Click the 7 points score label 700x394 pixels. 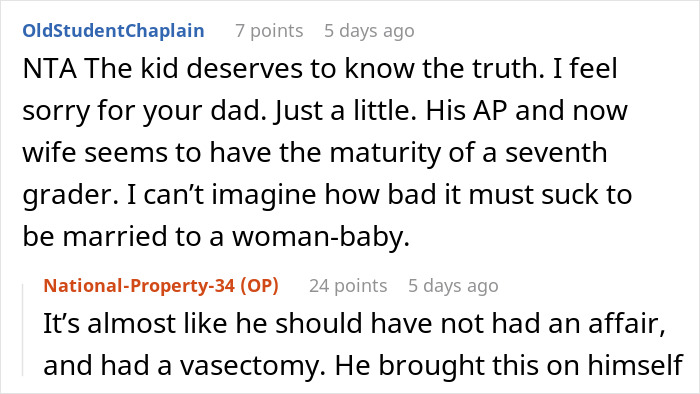click(x=269, y=31)
